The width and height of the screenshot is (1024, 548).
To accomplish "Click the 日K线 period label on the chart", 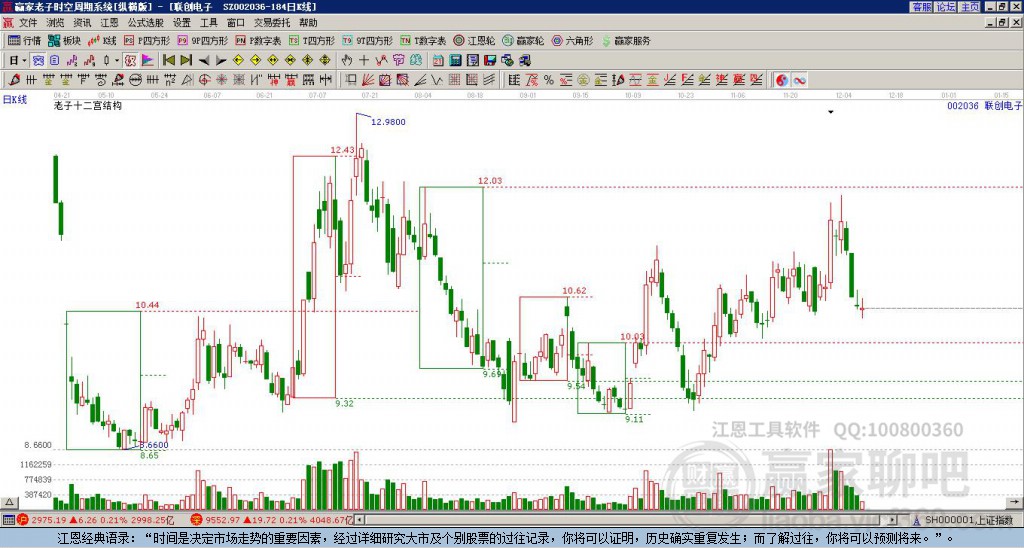I will click(x=15, y=100).
